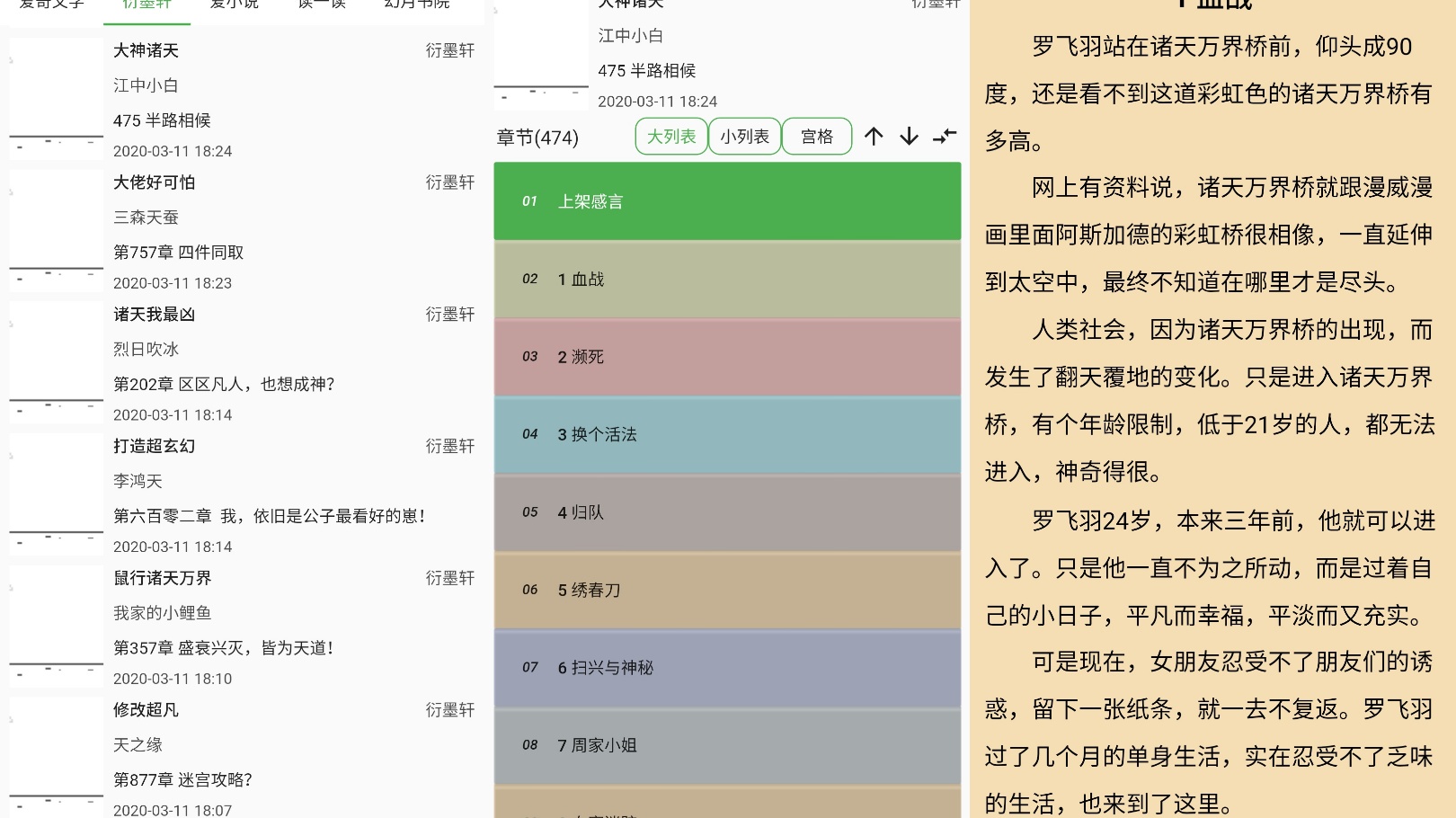
Task: Tap source label 衍墨轩 beside 鼠行诸天万界
Action: tap(450, 578)
